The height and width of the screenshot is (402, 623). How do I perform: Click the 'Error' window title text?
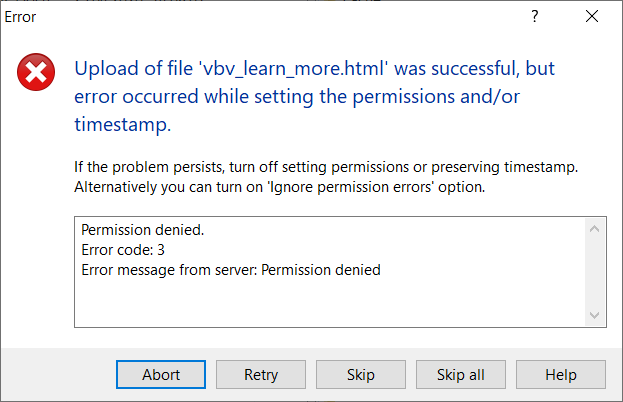click(20, 17)
